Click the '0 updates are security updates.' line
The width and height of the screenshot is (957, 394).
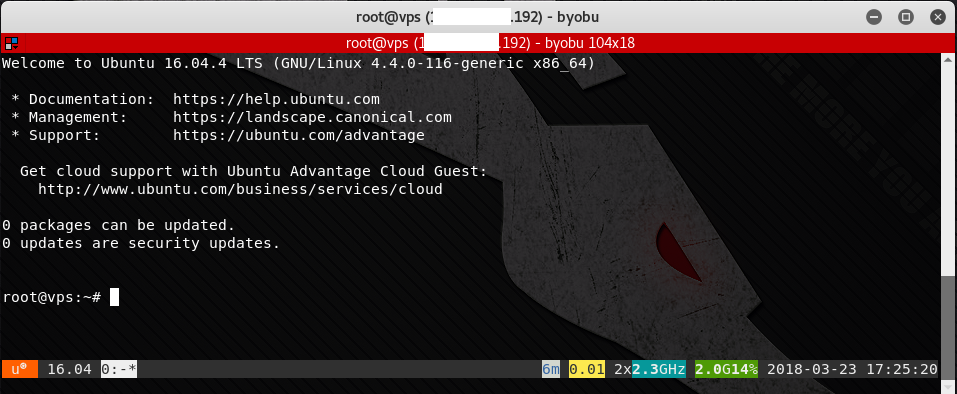[141, 243]
